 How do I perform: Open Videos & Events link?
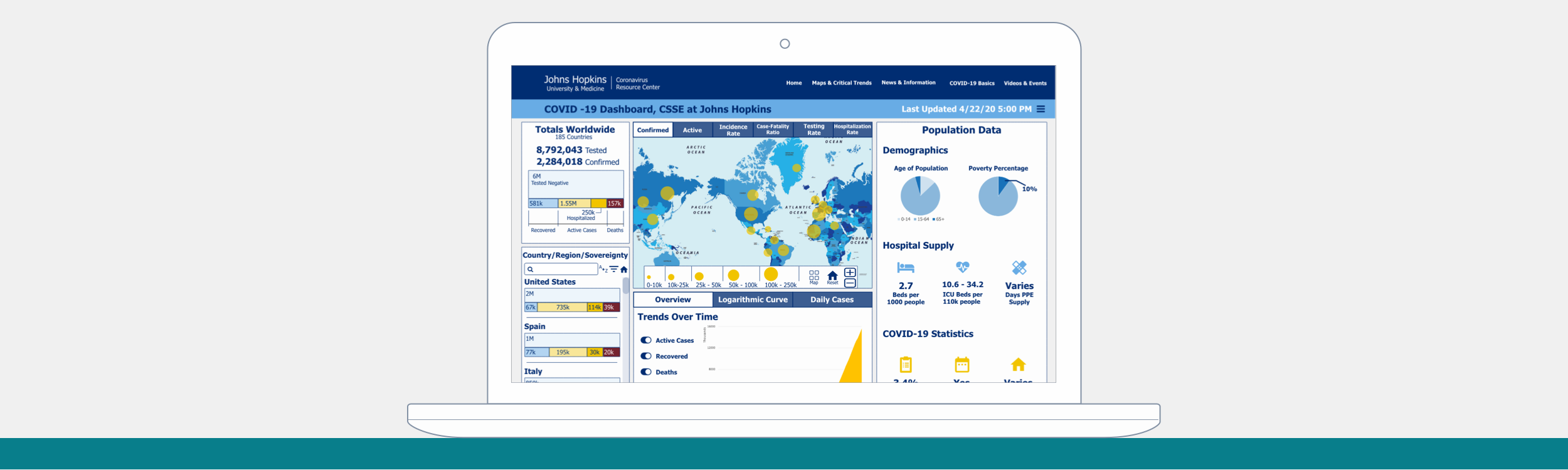pos(1025,83)
